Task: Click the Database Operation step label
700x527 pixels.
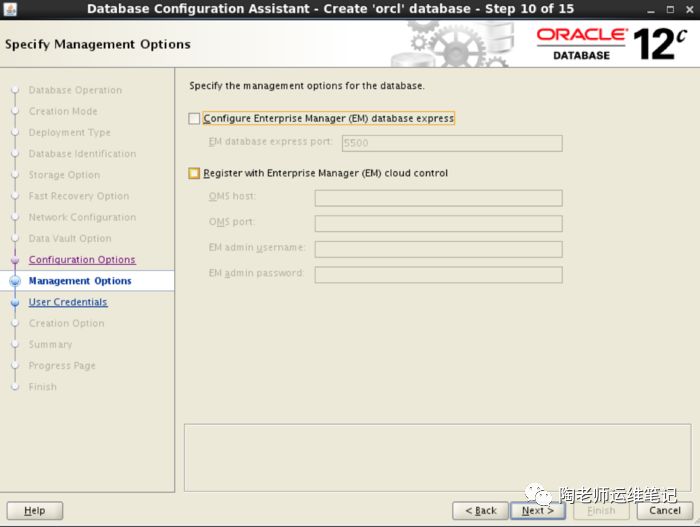Action: [x=75, y=90]
